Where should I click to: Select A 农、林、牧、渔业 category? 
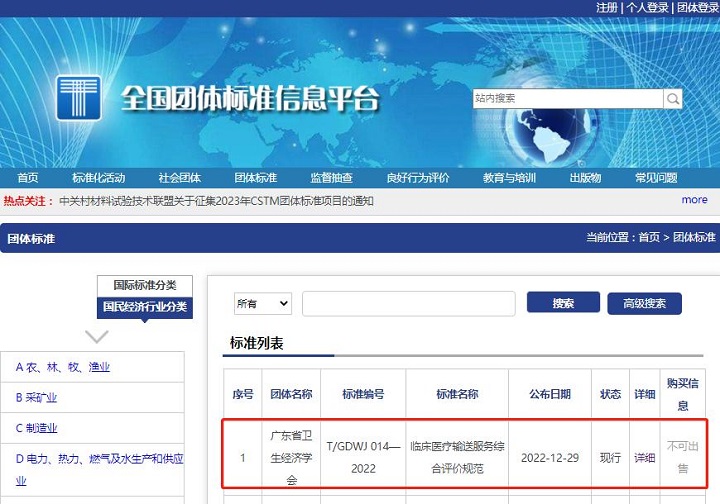point(63,367)
